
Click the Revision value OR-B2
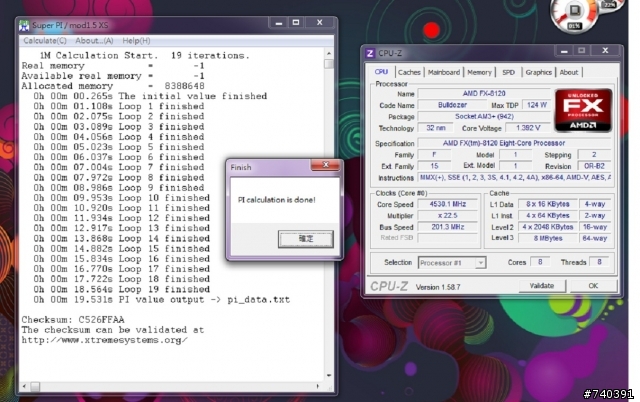pos(594,166)
